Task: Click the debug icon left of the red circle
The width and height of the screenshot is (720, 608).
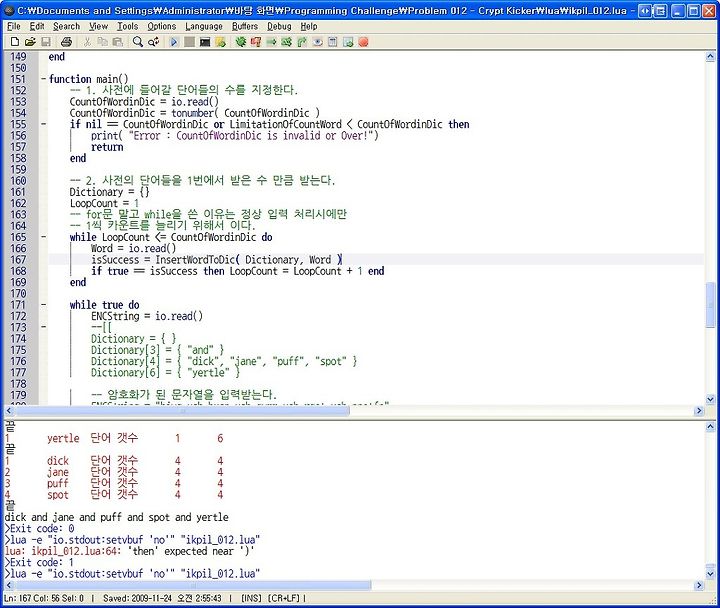Action: 348,42
